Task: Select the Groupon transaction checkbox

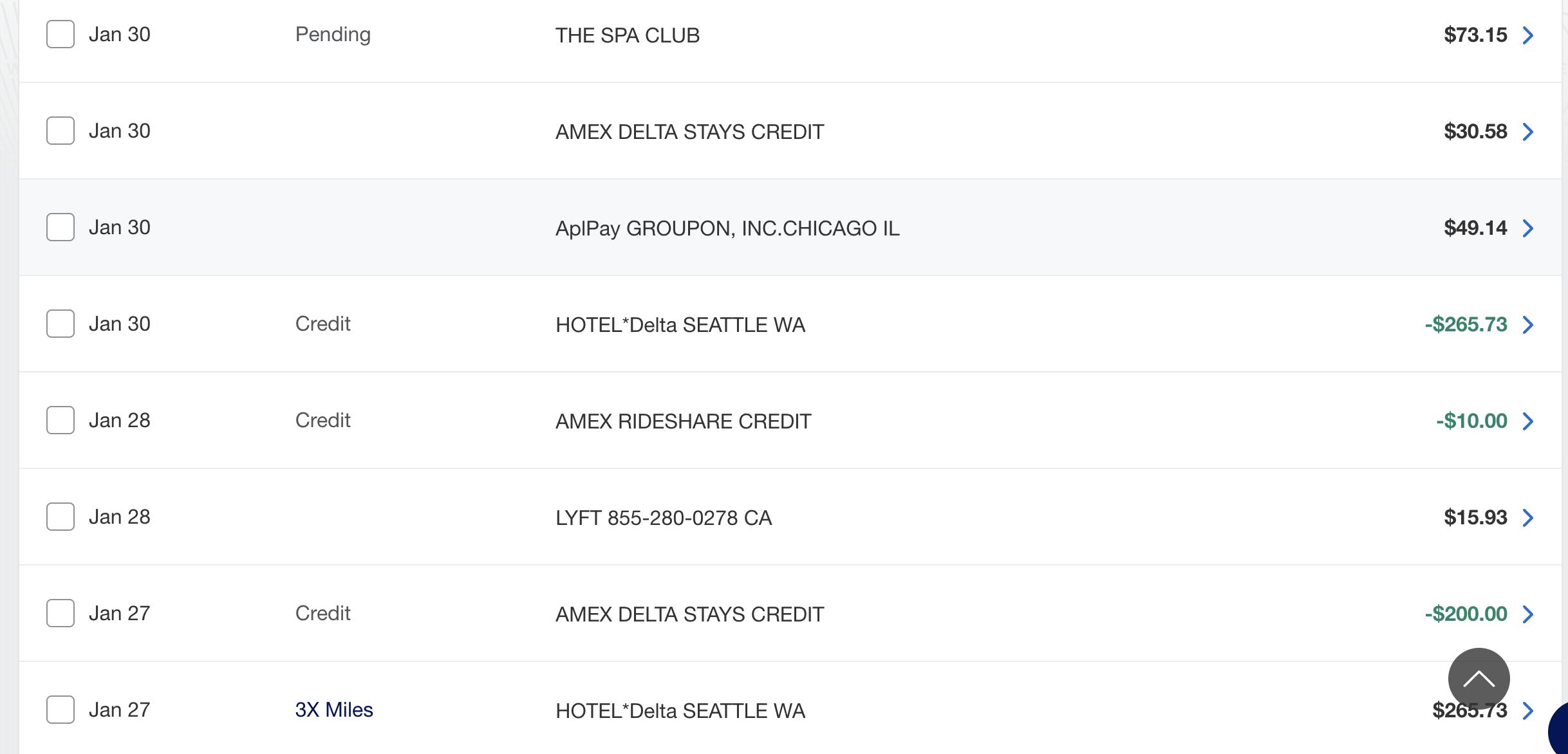Action: [x=61, y=227]
